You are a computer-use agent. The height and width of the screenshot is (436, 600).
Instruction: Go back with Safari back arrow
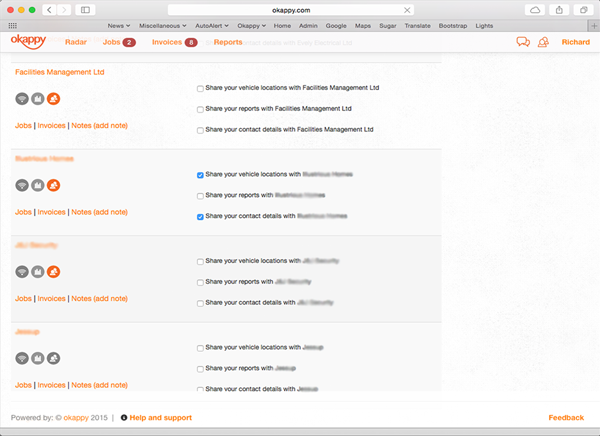point(49,10)
